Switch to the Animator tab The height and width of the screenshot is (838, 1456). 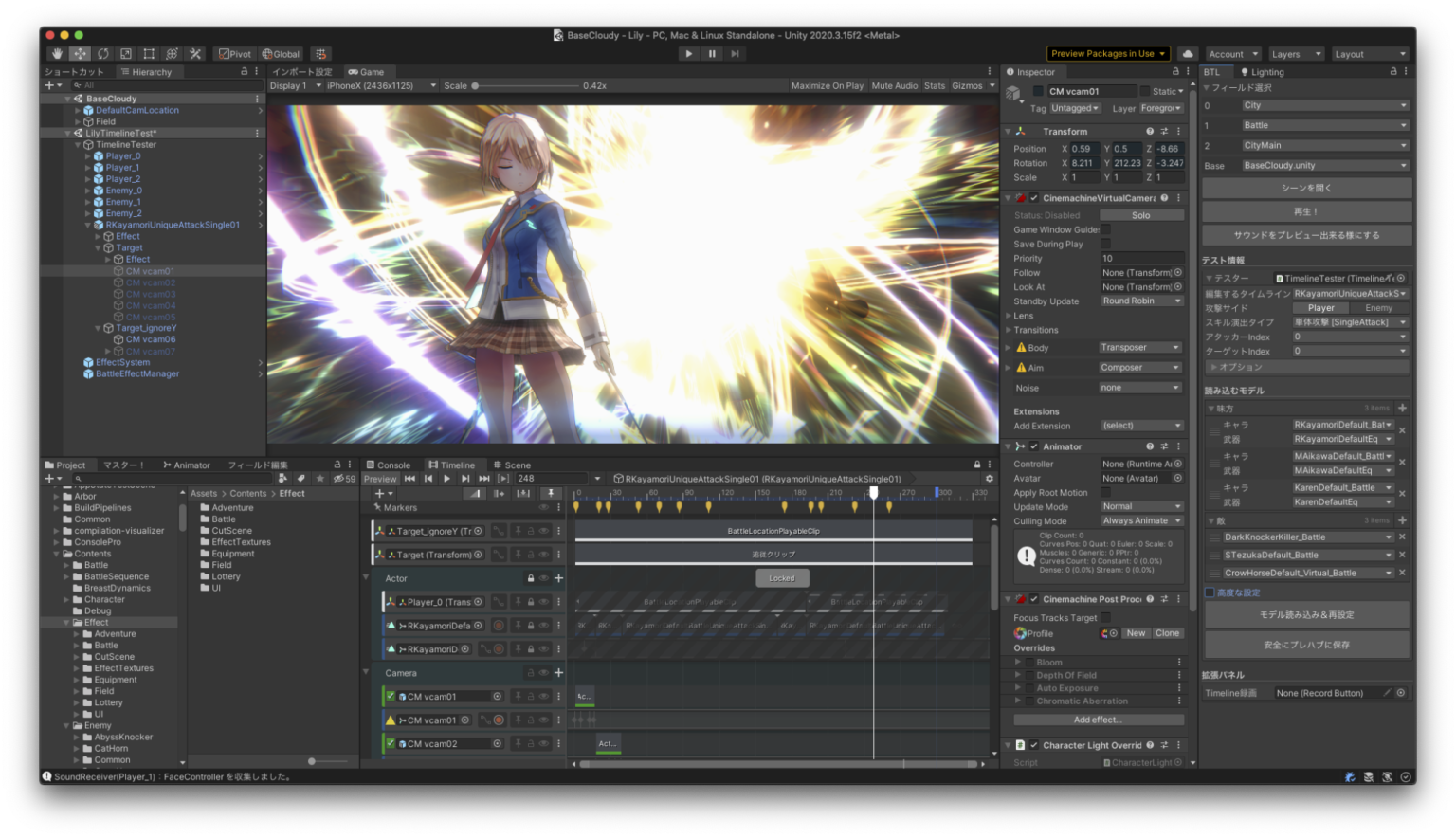coord(186,465)
